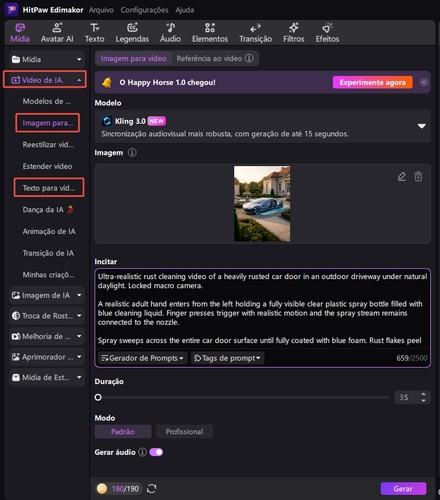
Task: Open the Elementos panel
Action: point(210,33)
